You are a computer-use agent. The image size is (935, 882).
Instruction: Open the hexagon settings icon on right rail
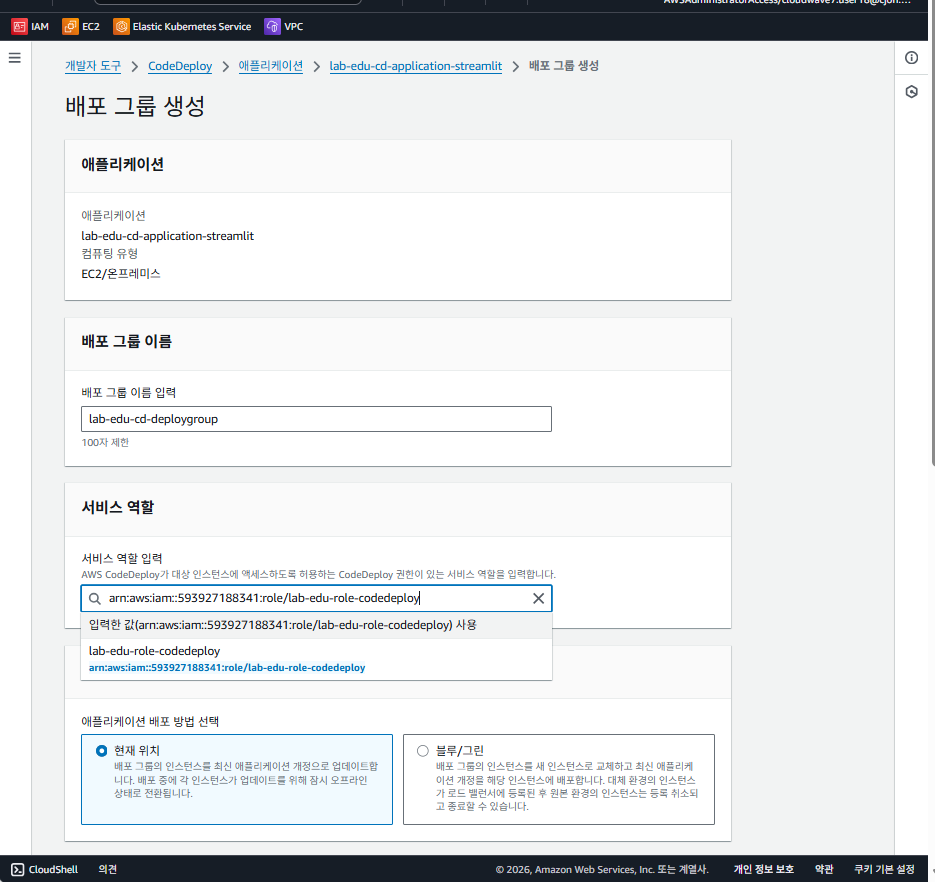[x=911, y=92]
